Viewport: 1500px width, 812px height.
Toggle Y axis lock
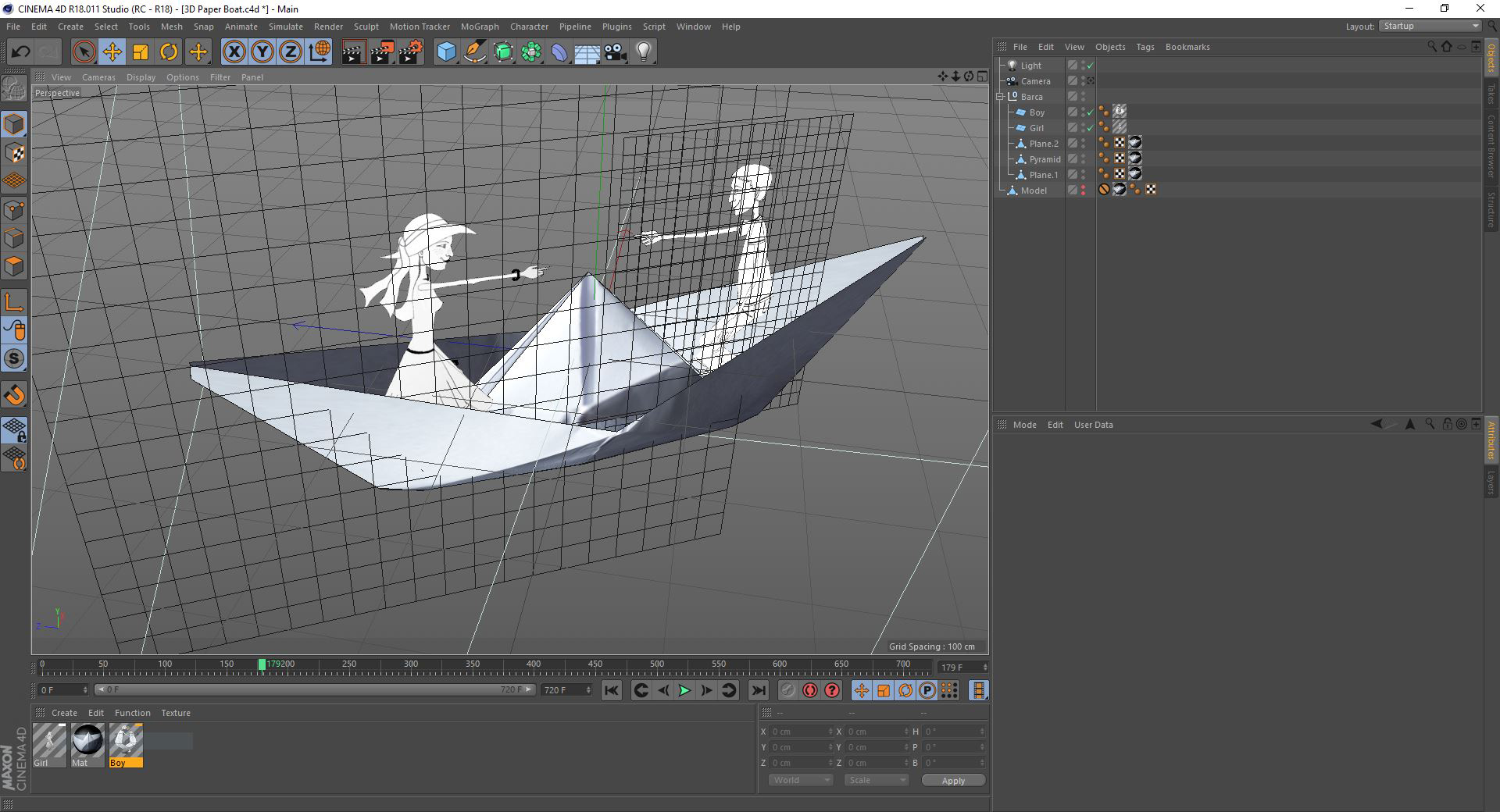pyautogui.click(x=262, y=52)
